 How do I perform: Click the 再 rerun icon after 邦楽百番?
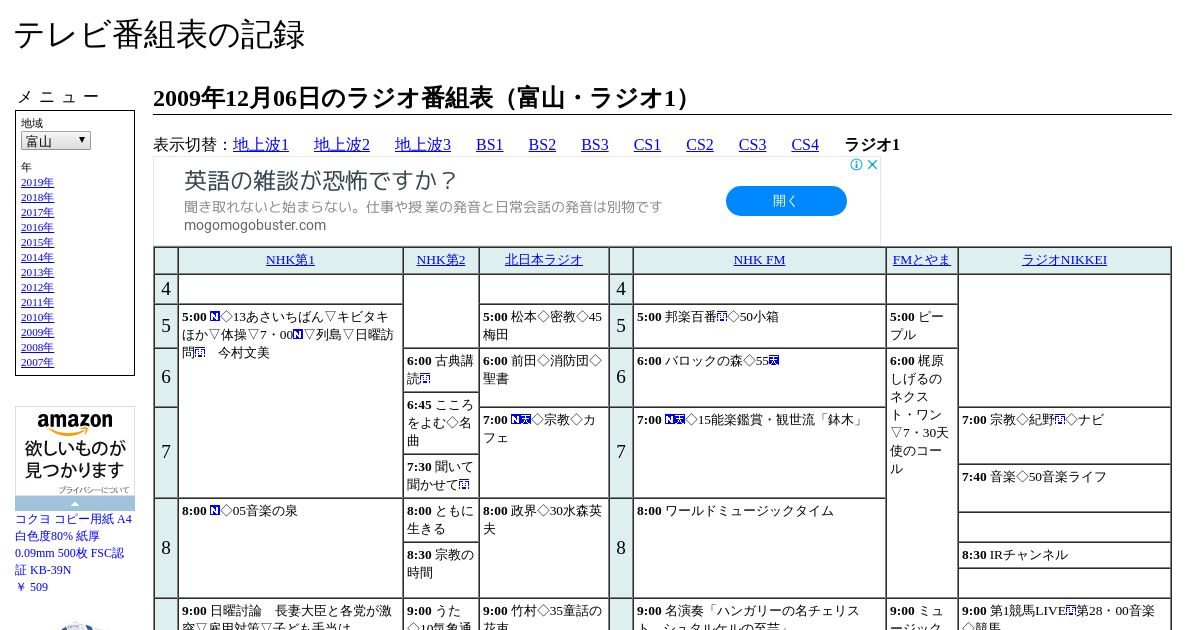pos(723,317)
